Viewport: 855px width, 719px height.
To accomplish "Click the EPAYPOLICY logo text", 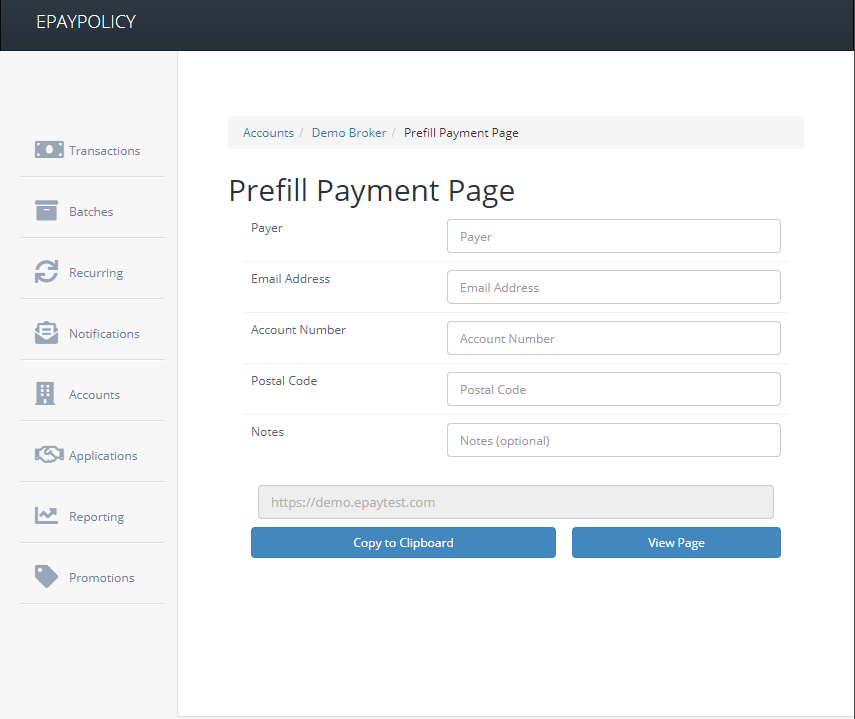I will [86, 22].
